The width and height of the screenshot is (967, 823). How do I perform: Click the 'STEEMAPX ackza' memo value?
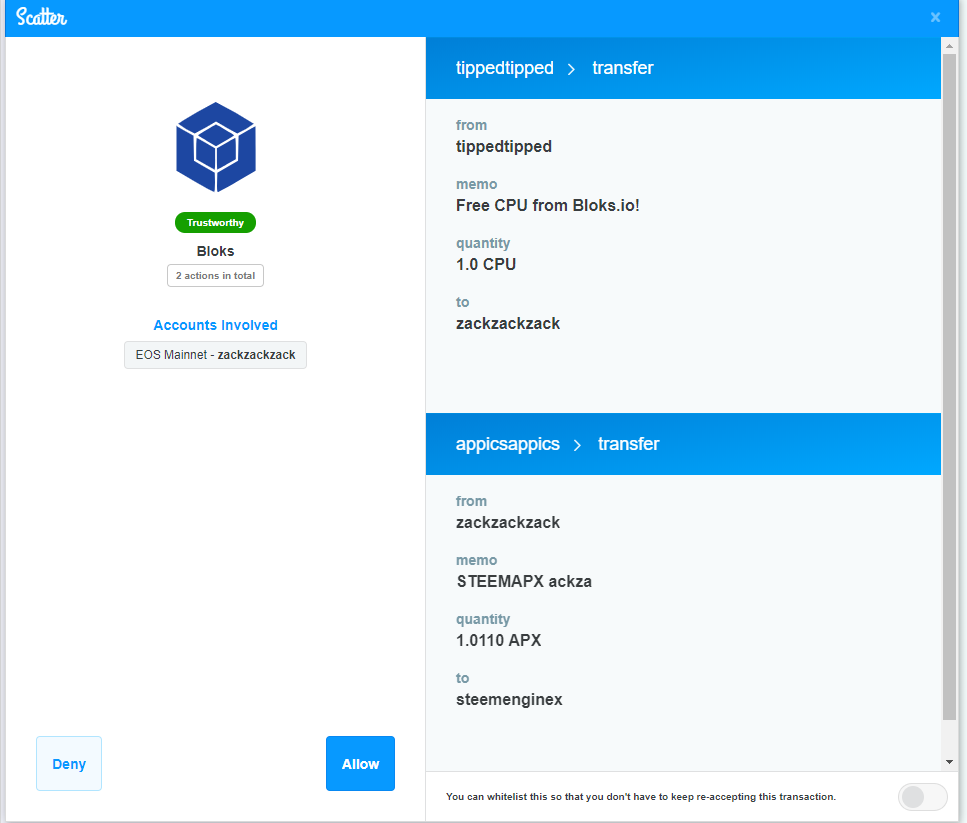[x=524, y=581]
